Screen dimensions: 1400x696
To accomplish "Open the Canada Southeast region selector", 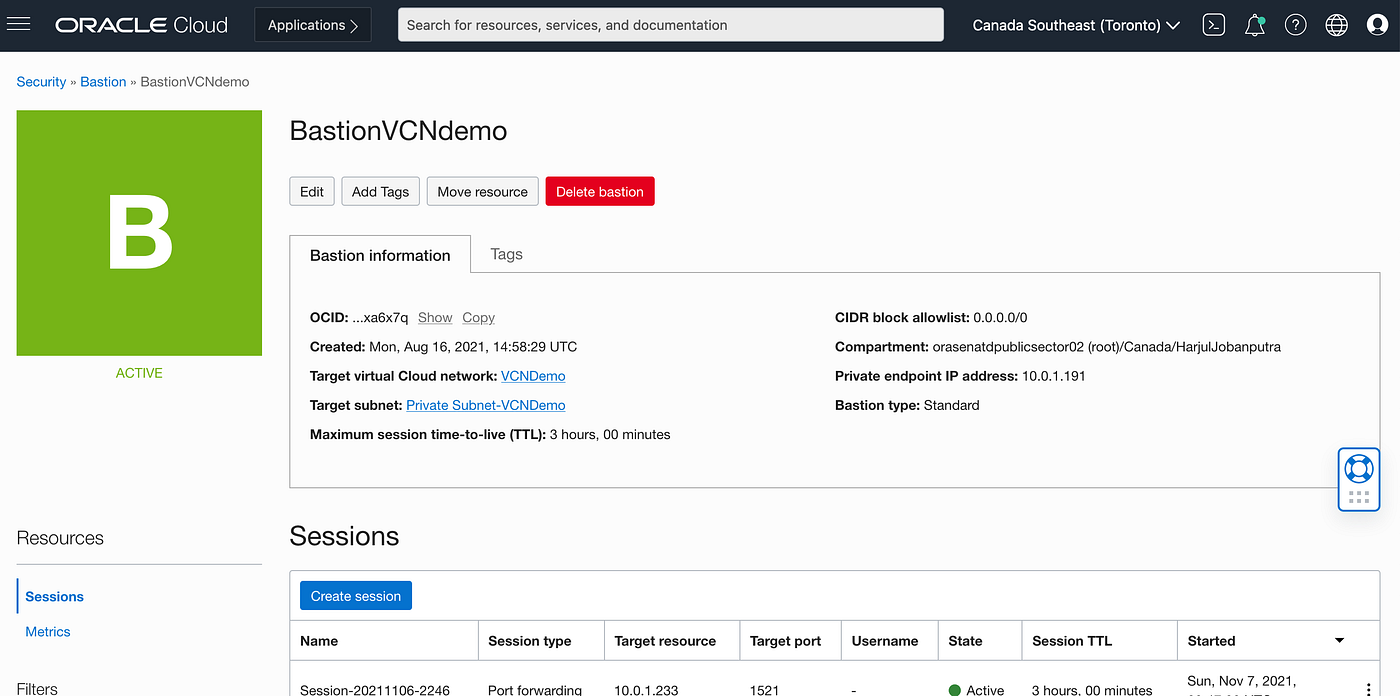I will pyautogui.click(x=1075, y=25).
